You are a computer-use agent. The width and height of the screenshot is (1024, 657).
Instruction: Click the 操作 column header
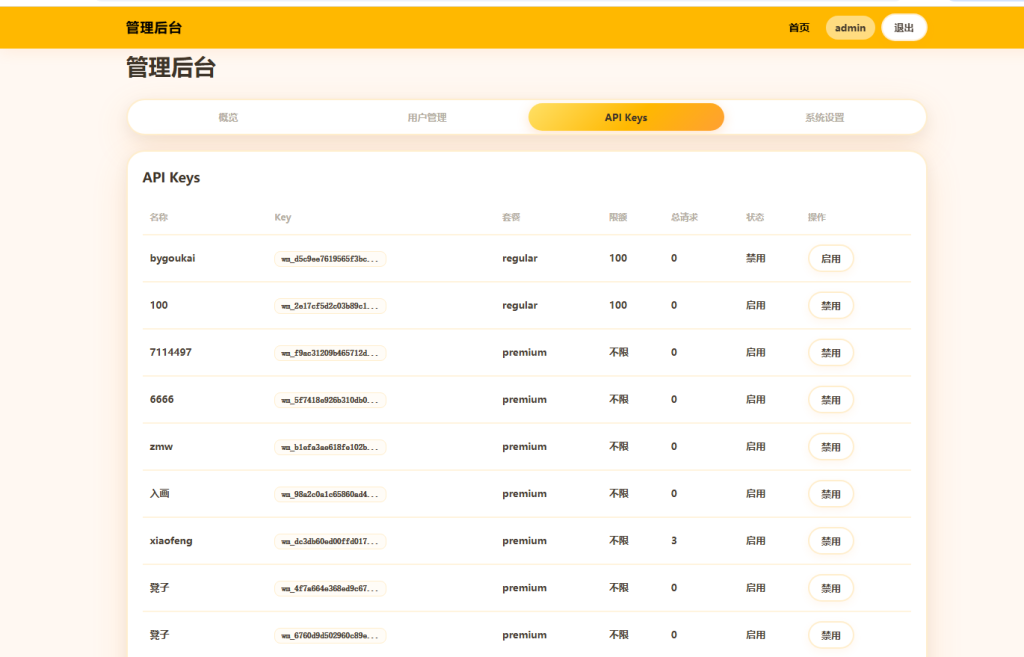(x=817, y=217)
